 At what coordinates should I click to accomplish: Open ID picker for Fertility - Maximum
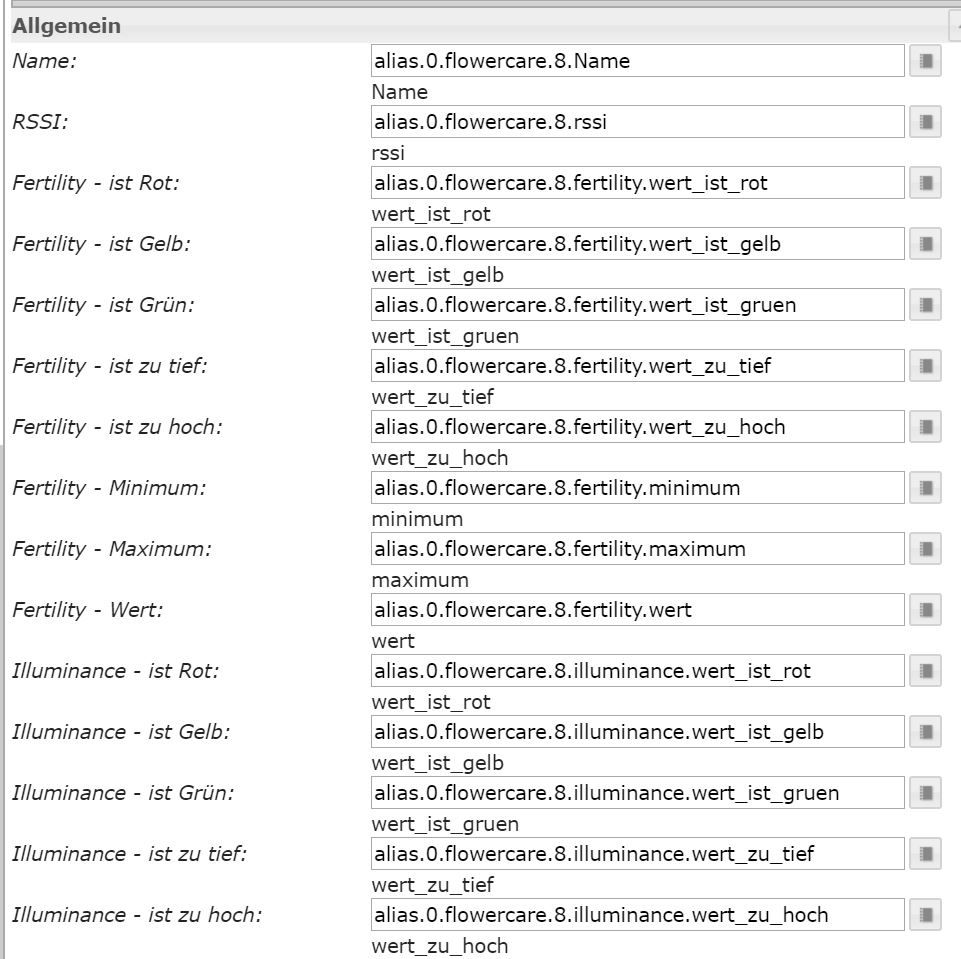(x=925, y=549)
